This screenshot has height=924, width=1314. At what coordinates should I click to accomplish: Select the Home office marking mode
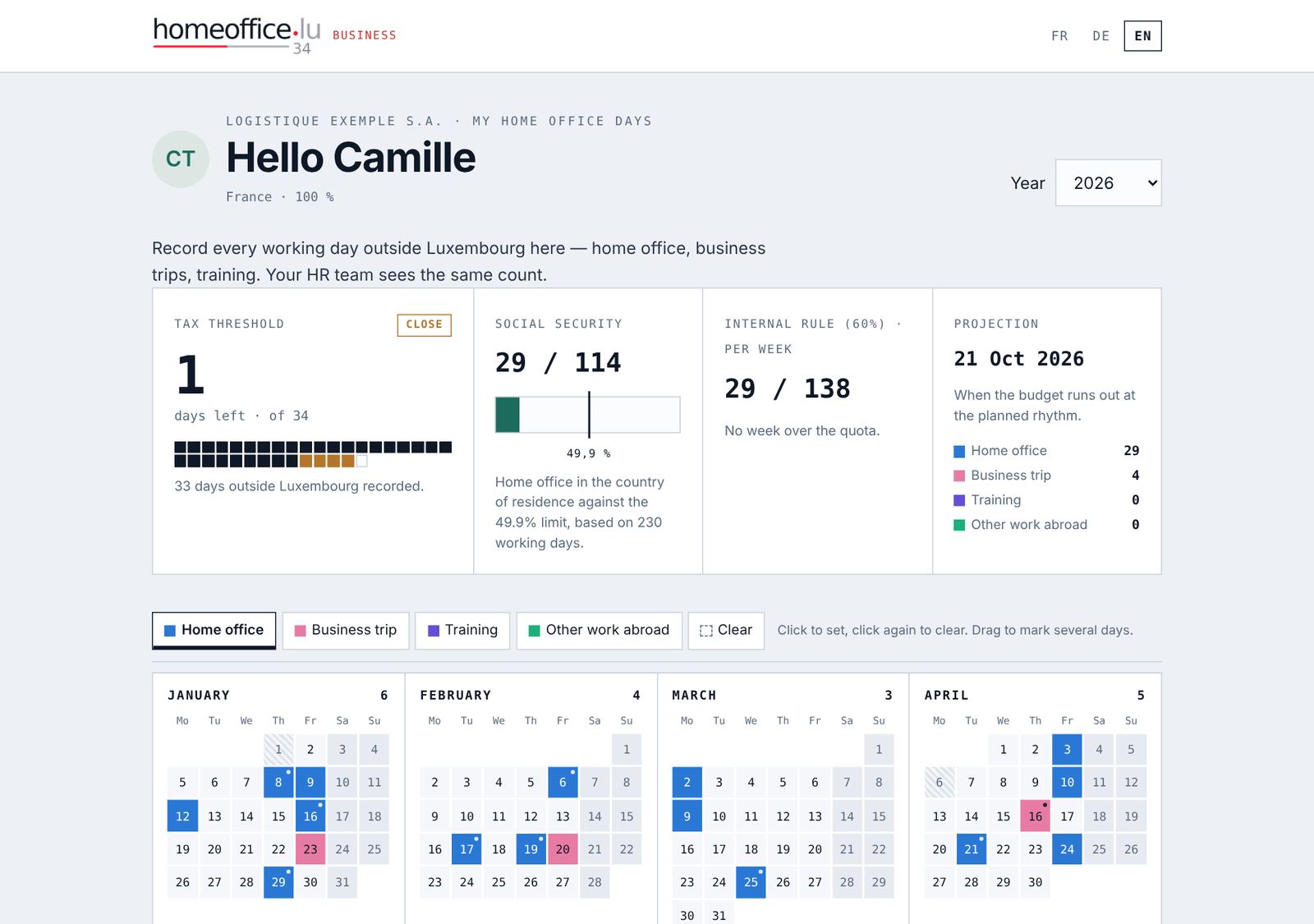pyautogui.click(x=214, y=630)
